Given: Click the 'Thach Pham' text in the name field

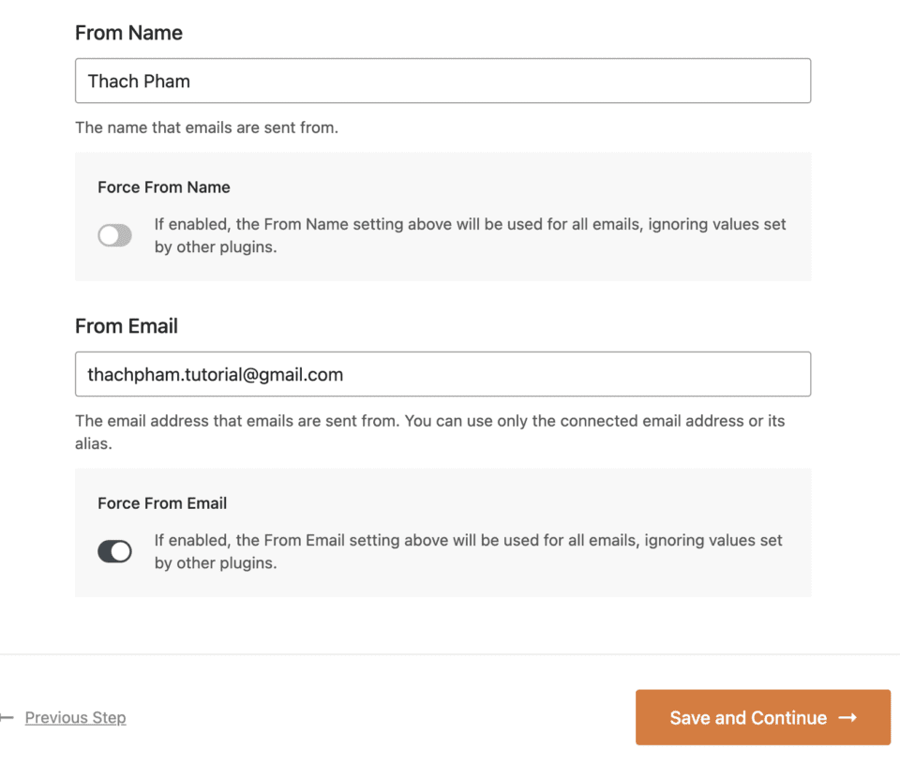Looking at the screenshot, I should click(x=139, y=81).
